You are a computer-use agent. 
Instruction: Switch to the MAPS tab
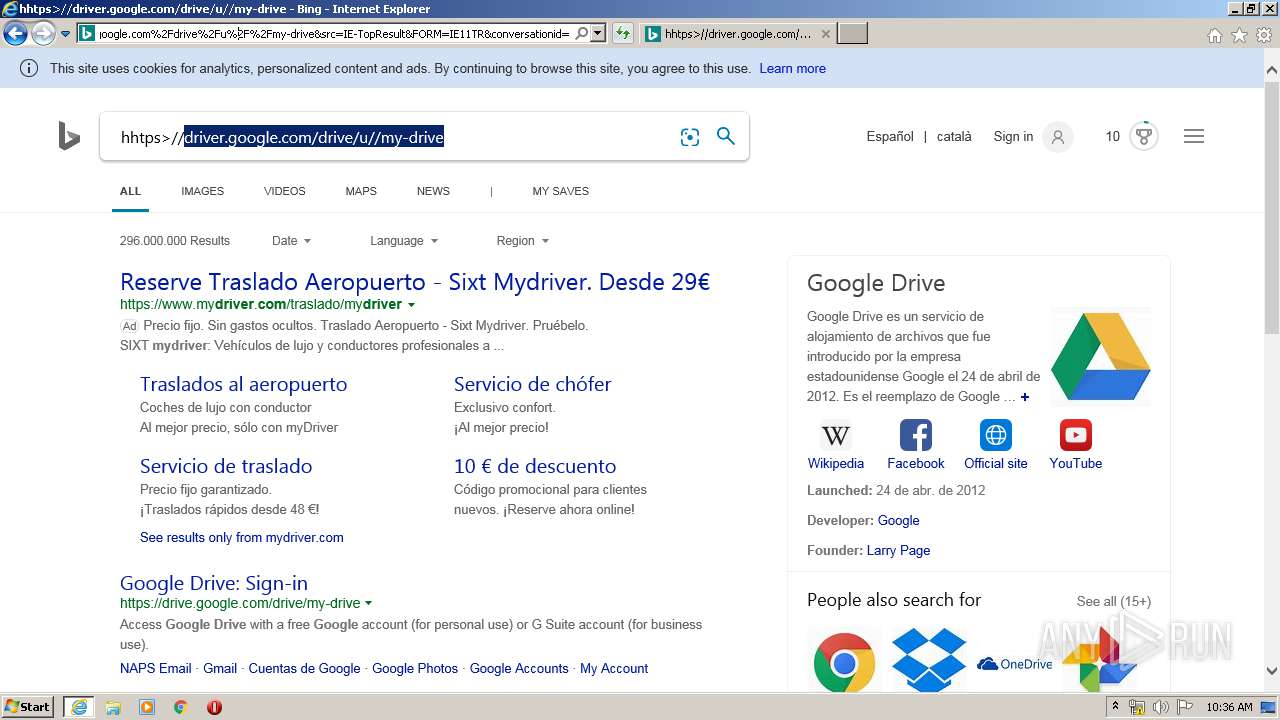coord(361,191)
